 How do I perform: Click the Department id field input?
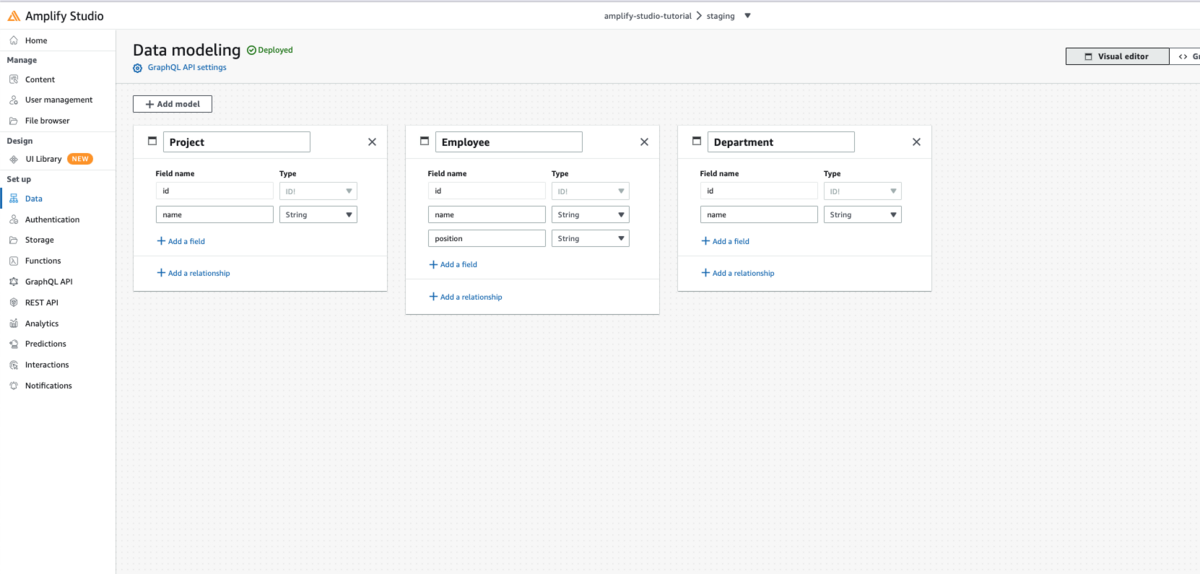pos(759,191)
